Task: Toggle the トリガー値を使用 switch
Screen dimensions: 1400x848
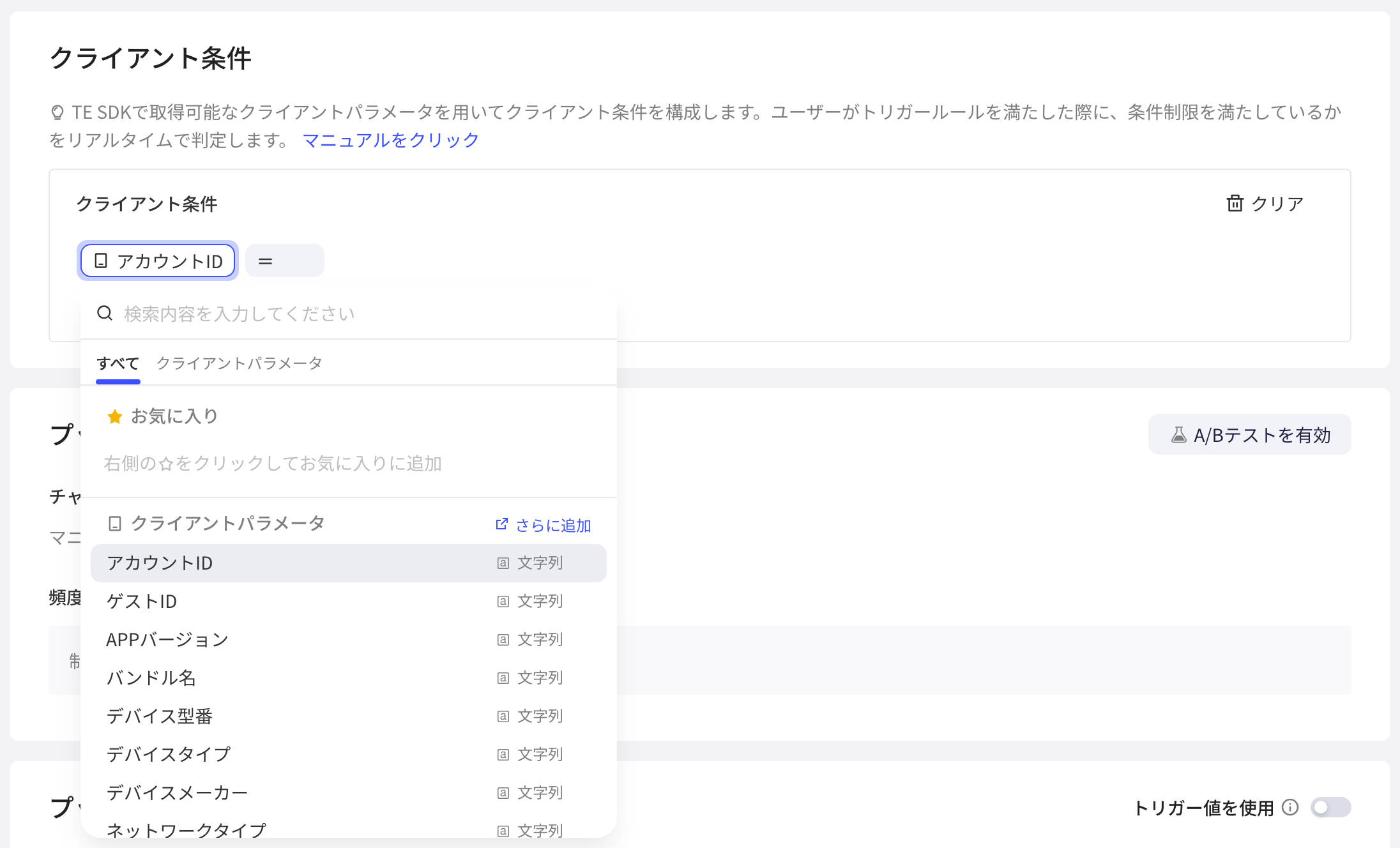Action: pyautogui.click(x=1330, y=808)
